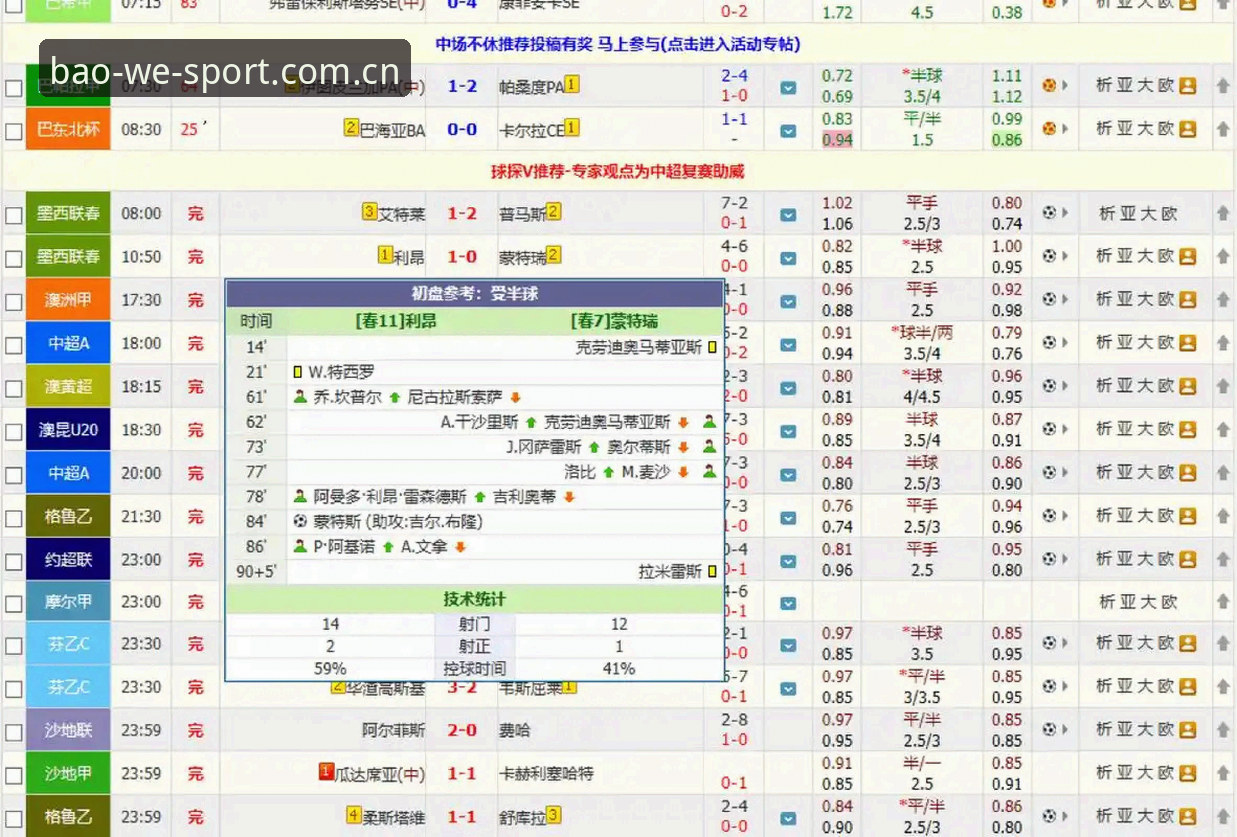
Task: Tick checkbox for 墨西联春 08:00 match
Action: click(13, 215)
